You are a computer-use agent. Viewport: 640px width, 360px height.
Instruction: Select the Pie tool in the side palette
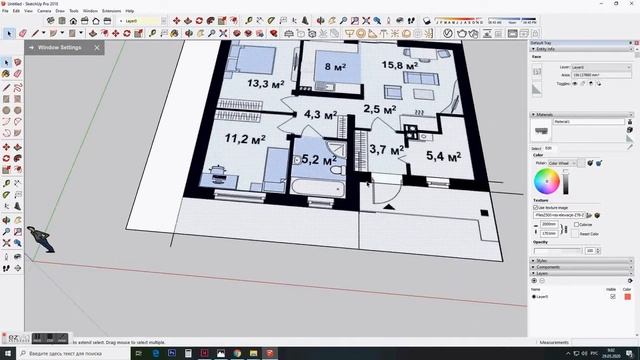18,133
